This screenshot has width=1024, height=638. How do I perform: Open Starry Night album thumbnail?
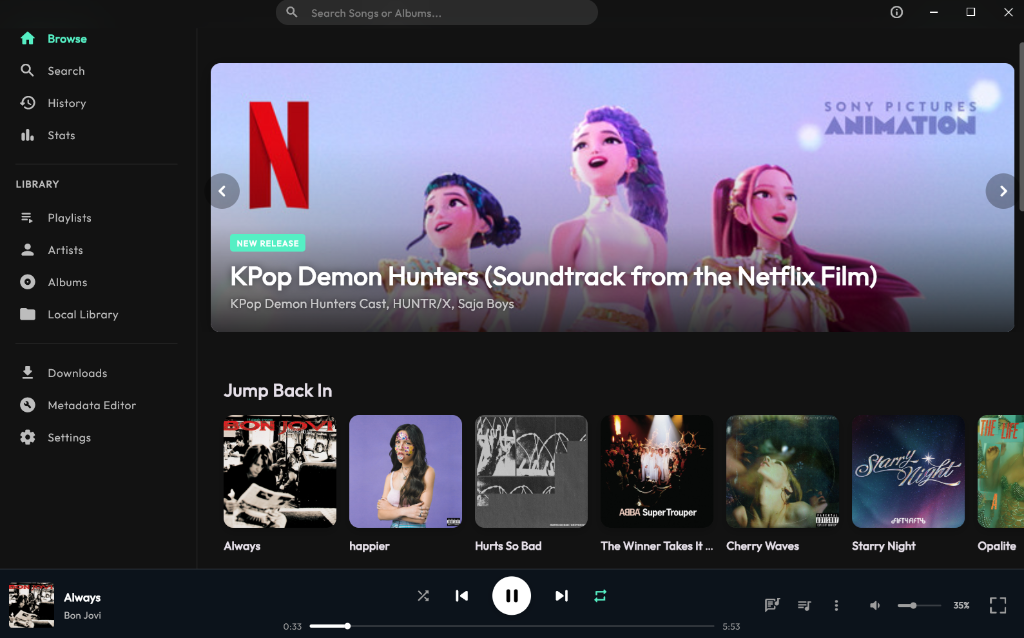click(x=908, y=471)
